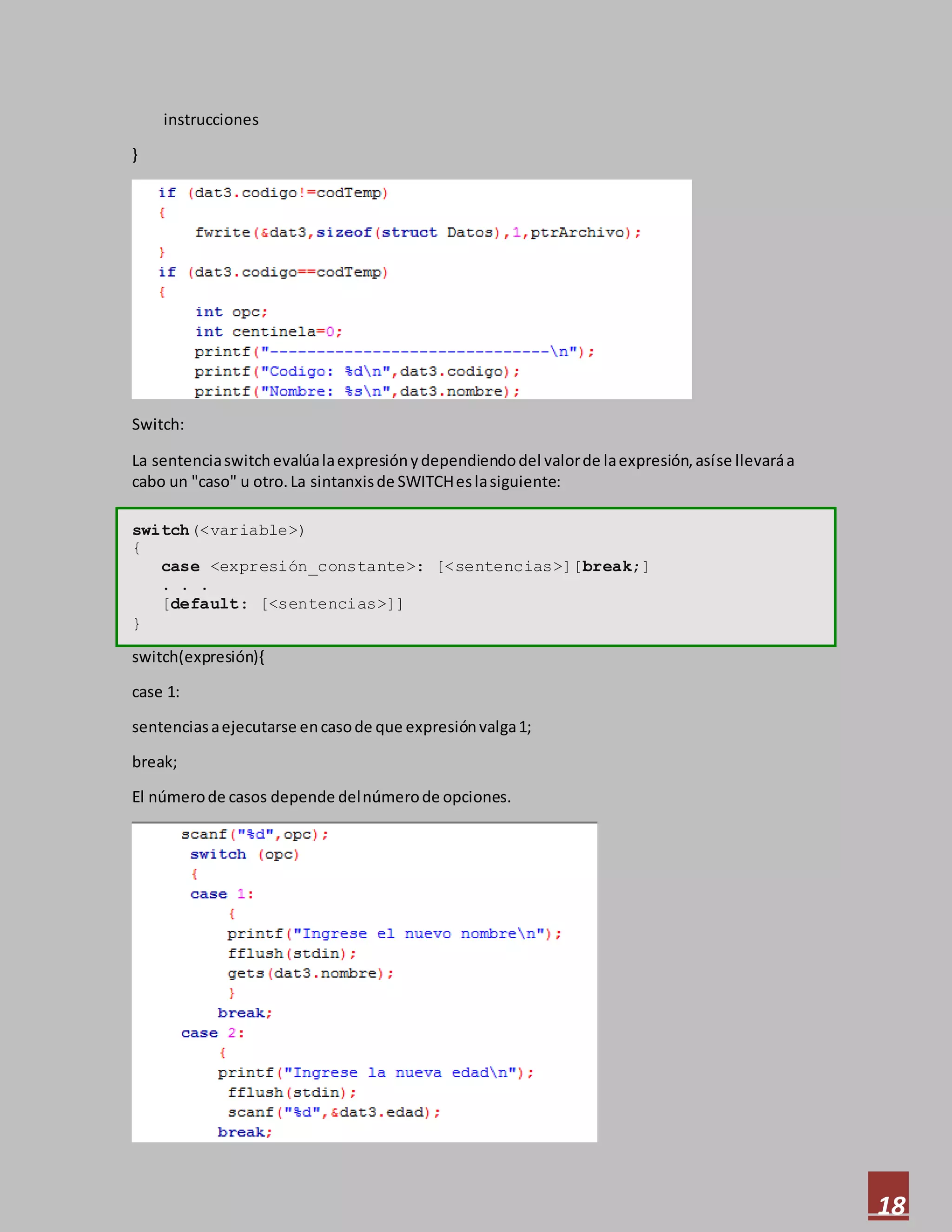
Task: Click the scanf("%d",&dat3.edad); line
Action: 334,1113
